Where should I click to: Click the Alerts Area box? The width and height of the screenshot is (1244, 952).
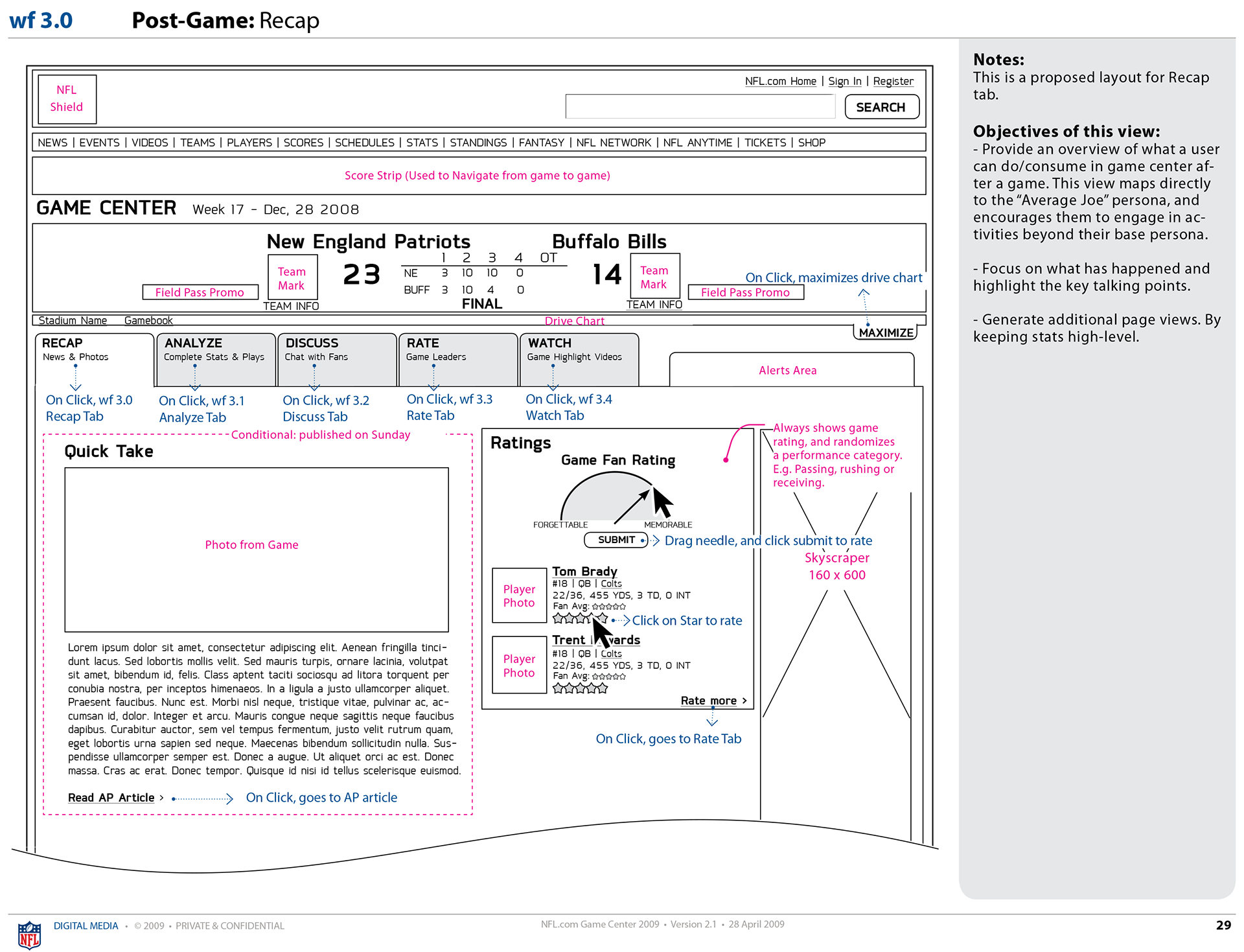point(792,369)
